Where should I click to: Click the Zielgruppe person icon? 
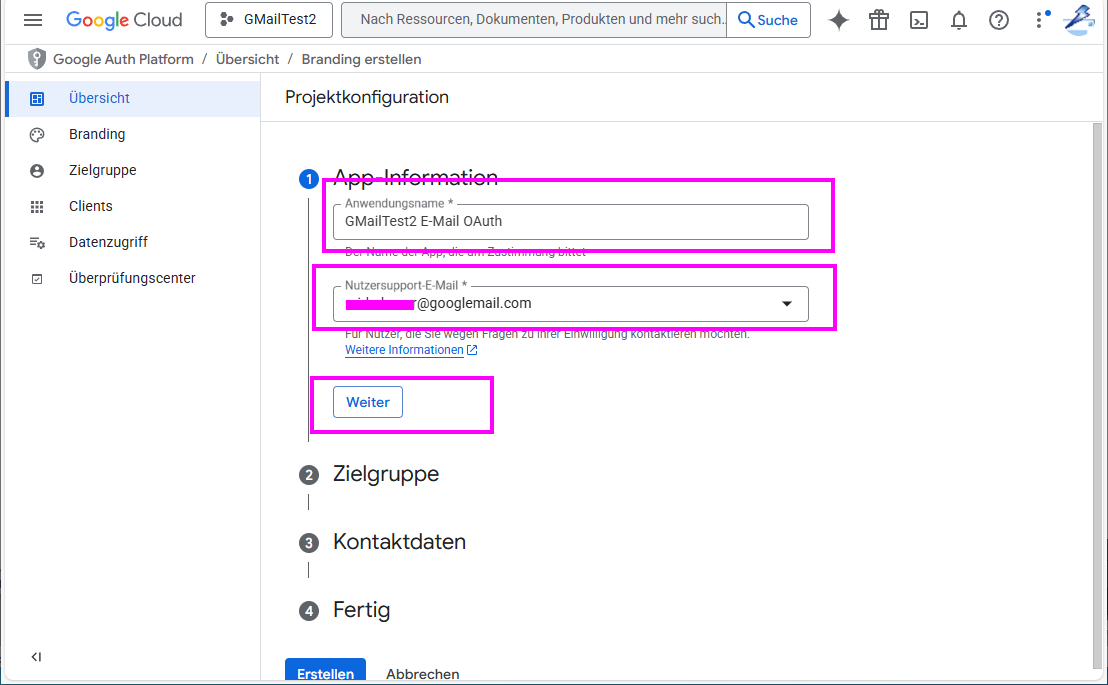37,171
